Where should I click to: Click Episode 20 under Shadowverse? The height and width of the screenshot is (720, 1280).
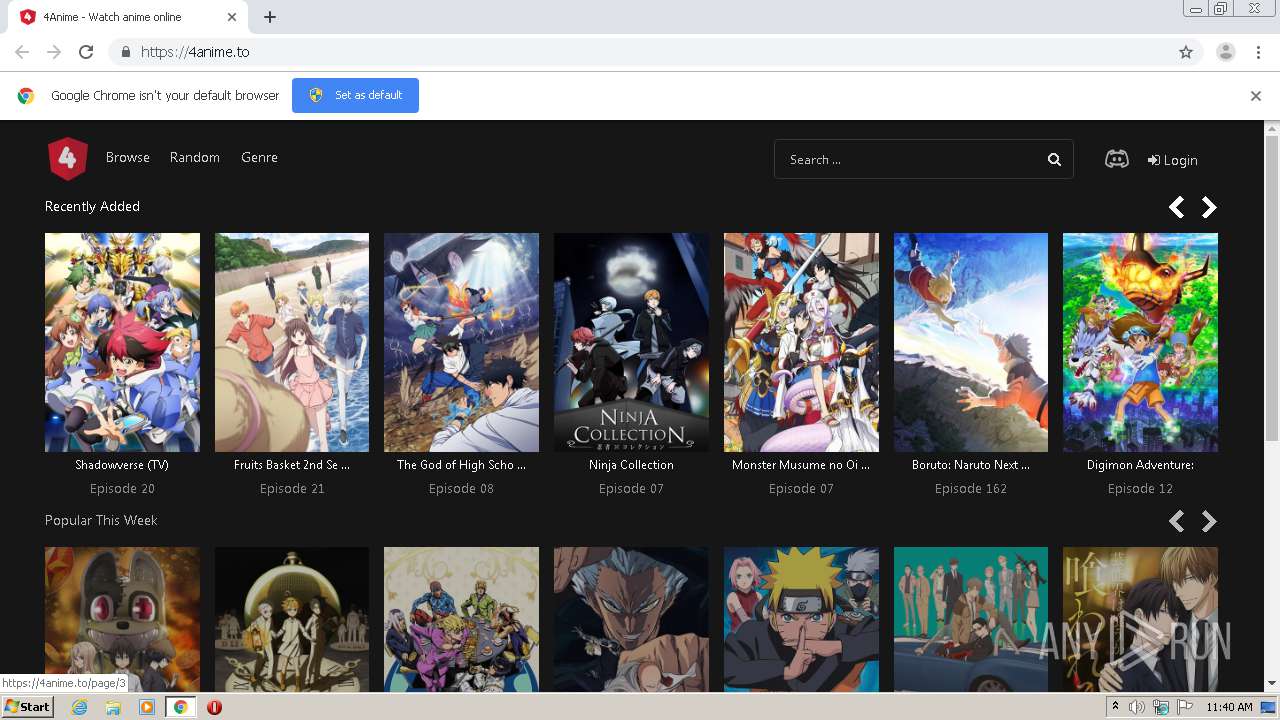coord(122,489)
